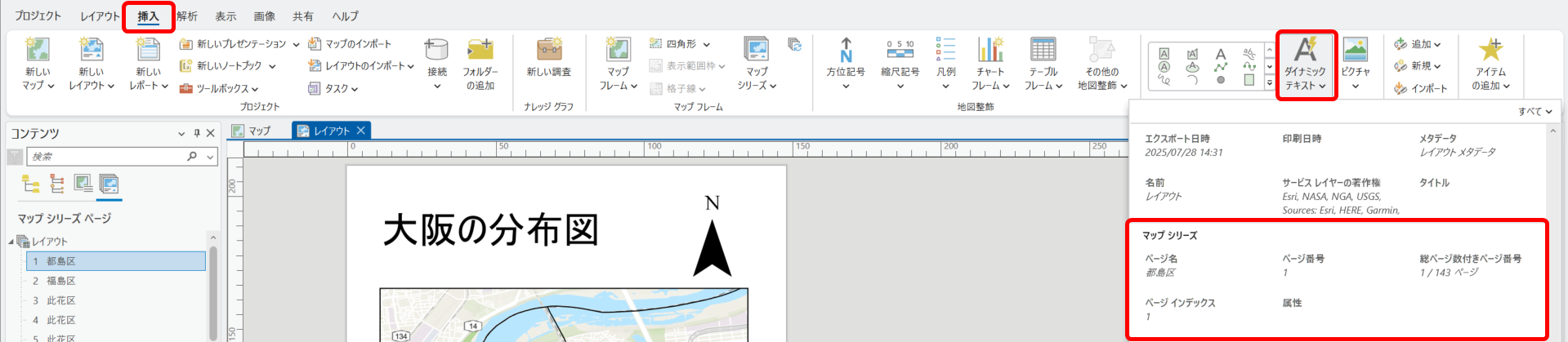1568x342 pixels.
Task: Click the フォルダーの追加 icon
Action: (480, 51)
